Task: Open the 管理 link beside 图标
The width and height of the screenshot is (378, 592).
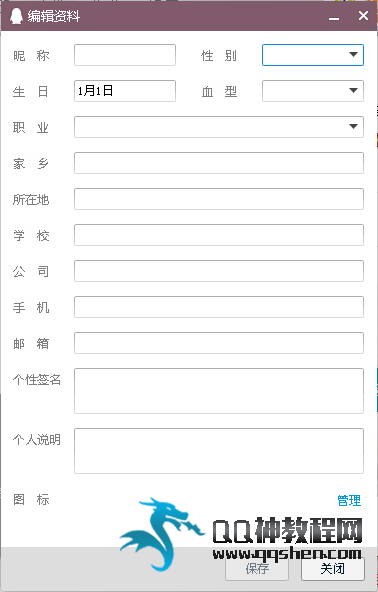Action: pyautogui.click(x=349, y=500)
